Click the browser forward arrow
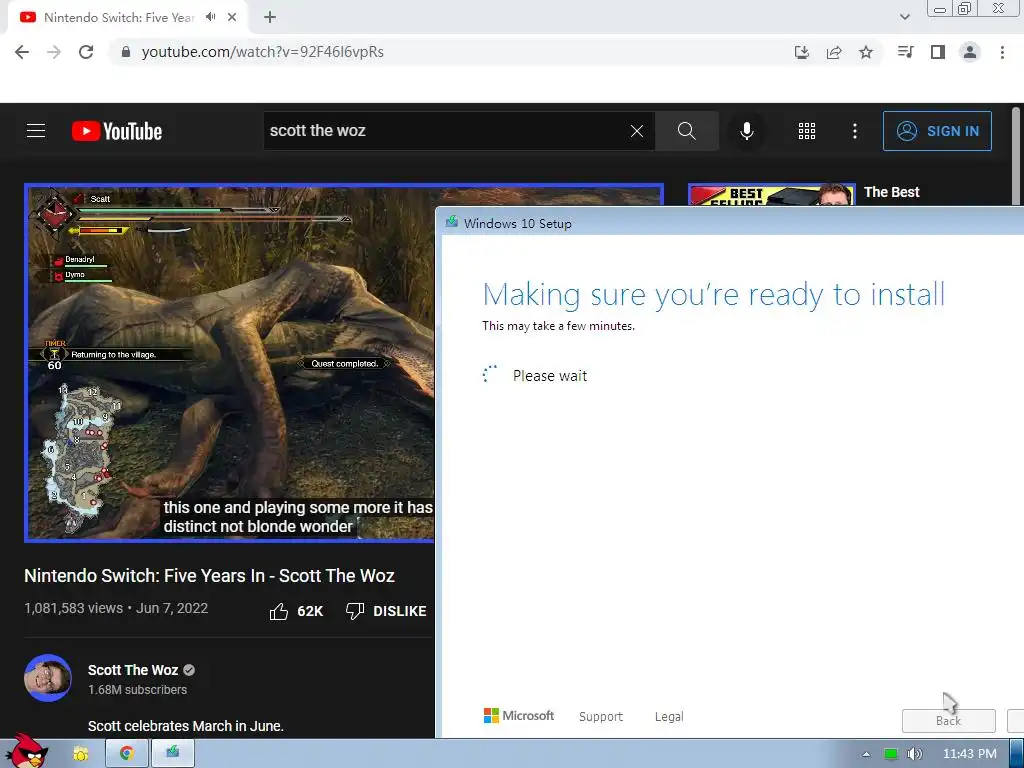The width and height of the screenshot is (1024, 768). coord(54,52)
